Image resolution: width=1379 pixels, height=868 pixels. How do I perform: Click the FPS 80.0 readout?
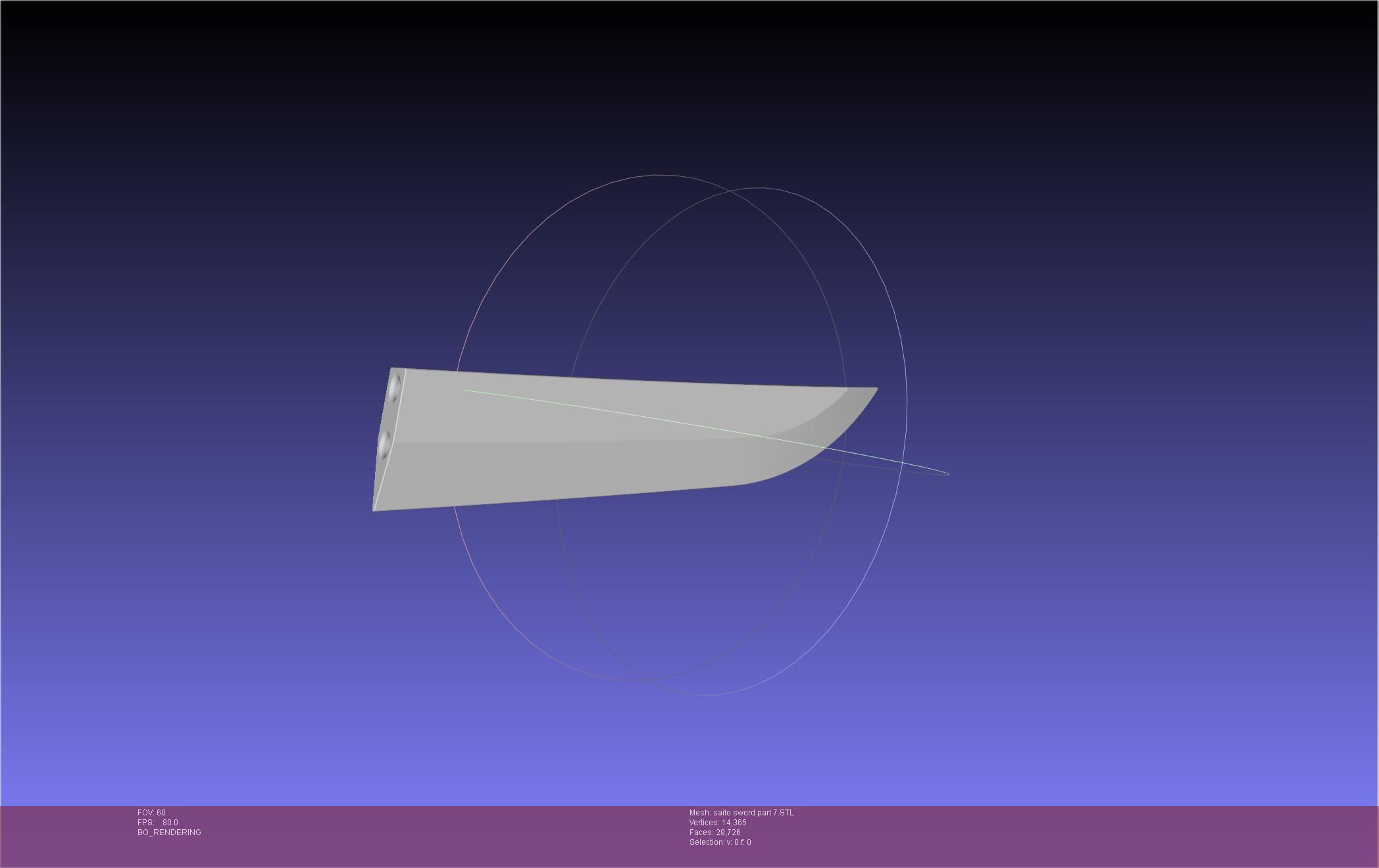[x=158, y=823]
